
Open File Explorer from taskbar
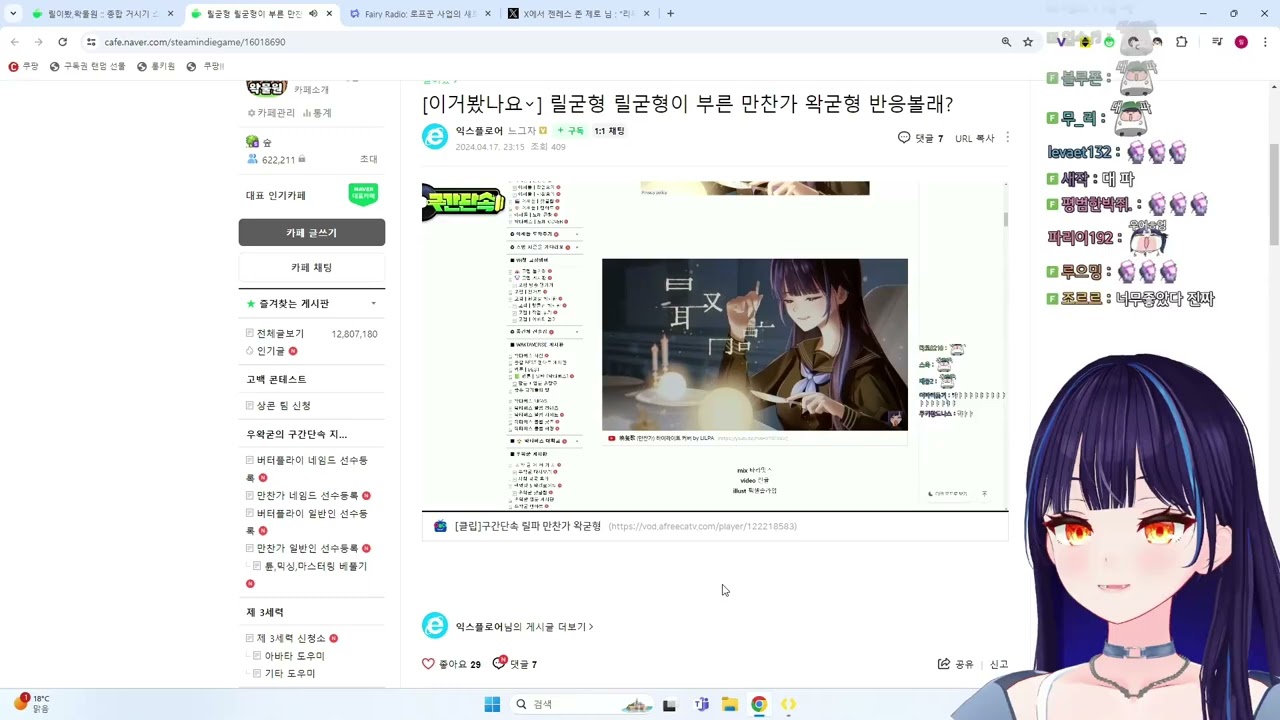coord(730,704)
